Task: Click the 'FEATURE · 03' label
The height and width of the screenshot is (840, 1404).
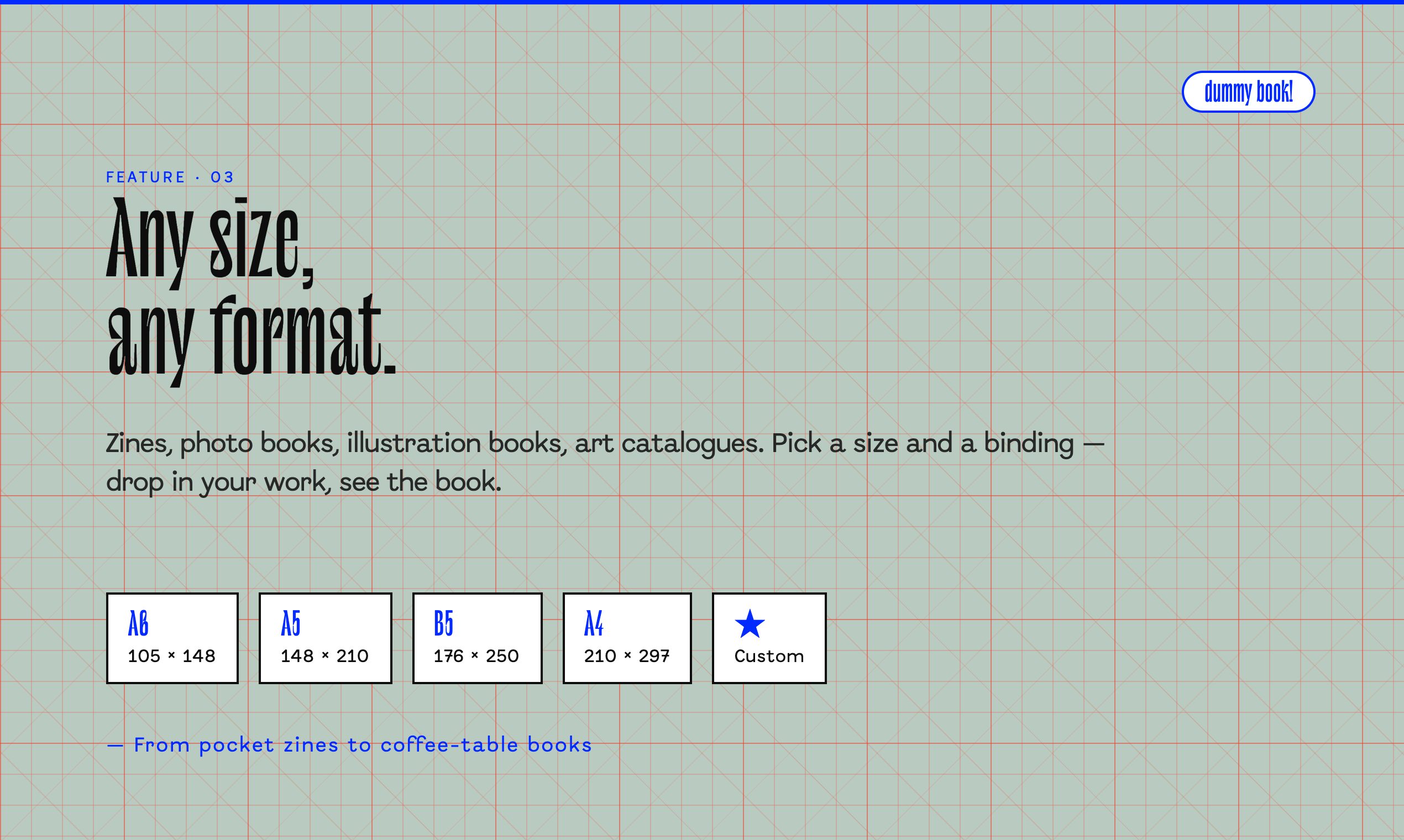Action: 170,177
